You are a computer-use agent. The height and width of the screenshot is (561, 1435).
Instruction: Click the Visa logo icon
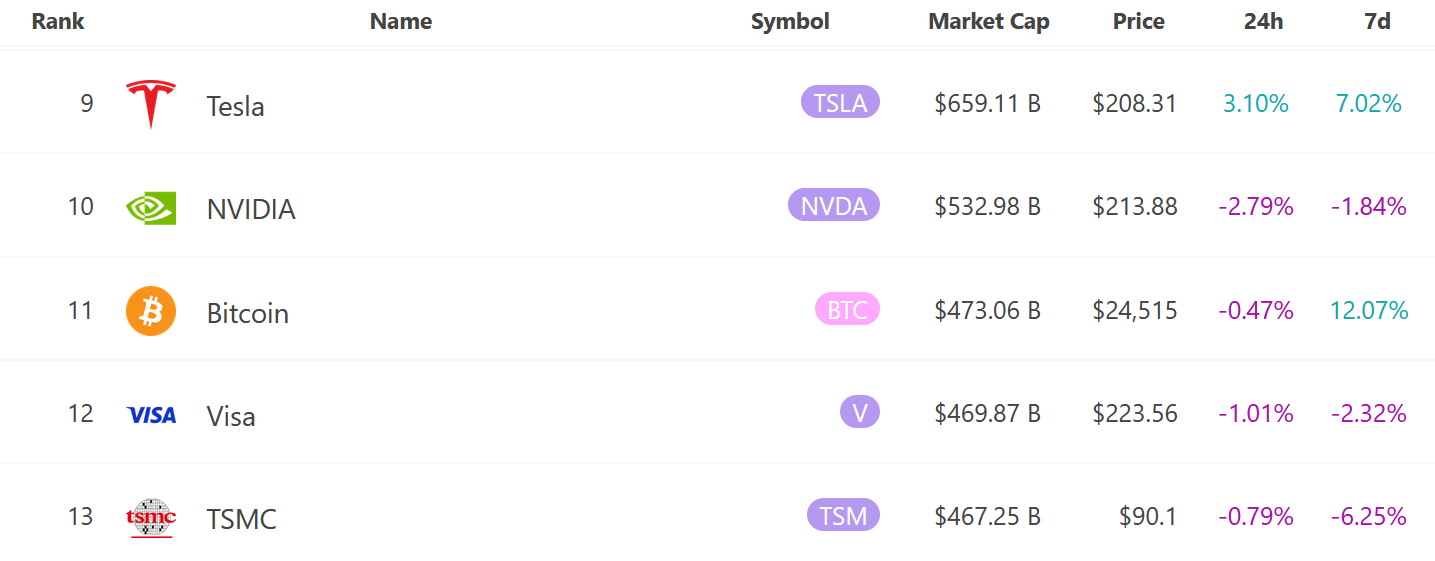click(151, 415)
